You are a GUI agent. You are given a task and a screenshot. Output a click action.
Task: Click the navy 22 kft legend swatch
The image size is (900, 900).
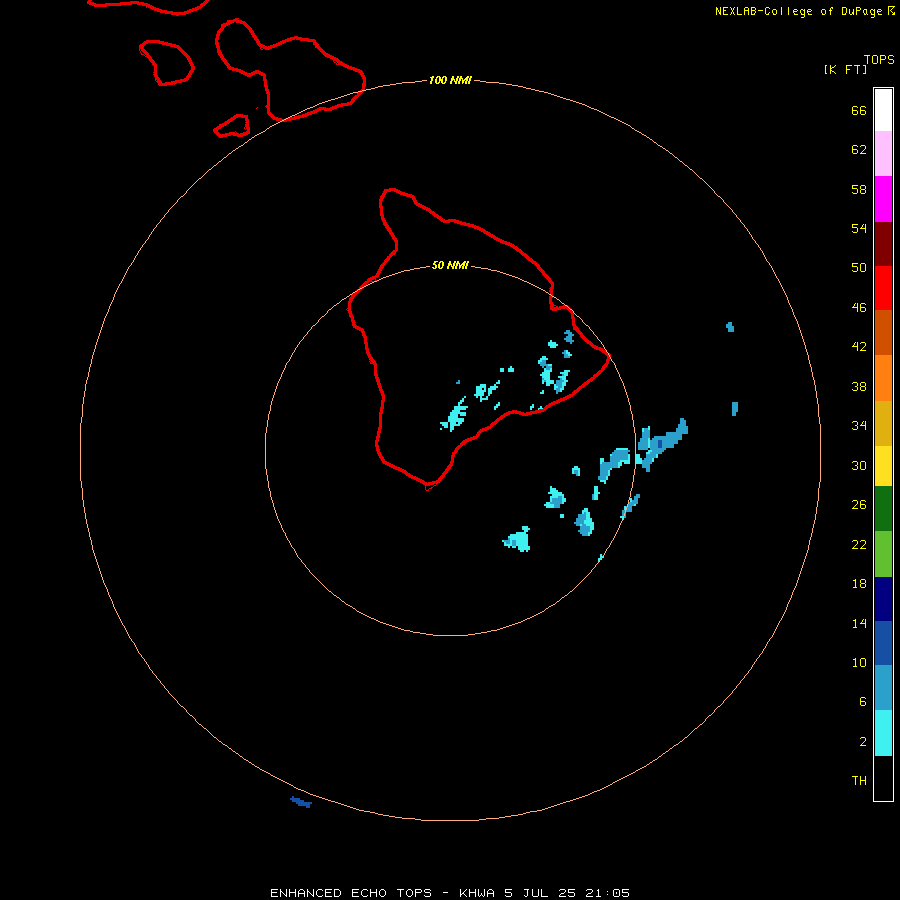click(883, 599)
